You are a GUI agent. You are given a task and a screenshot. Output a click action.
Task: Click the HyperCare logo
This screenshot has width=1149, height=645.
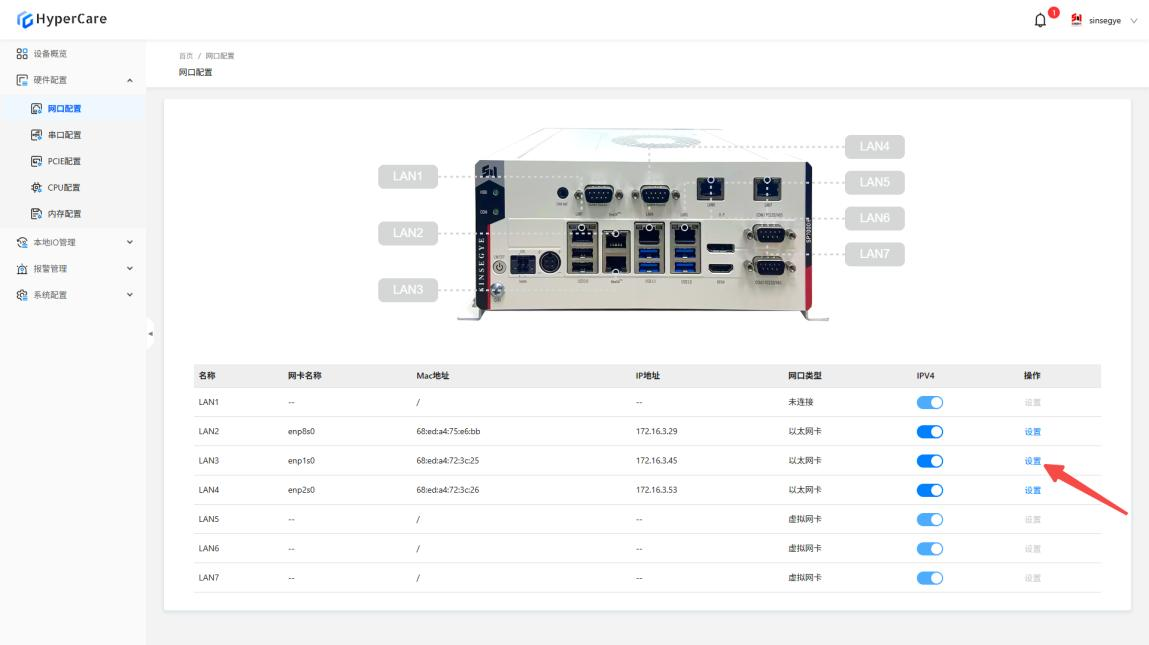pyautogui.click(x=62, y=19)
